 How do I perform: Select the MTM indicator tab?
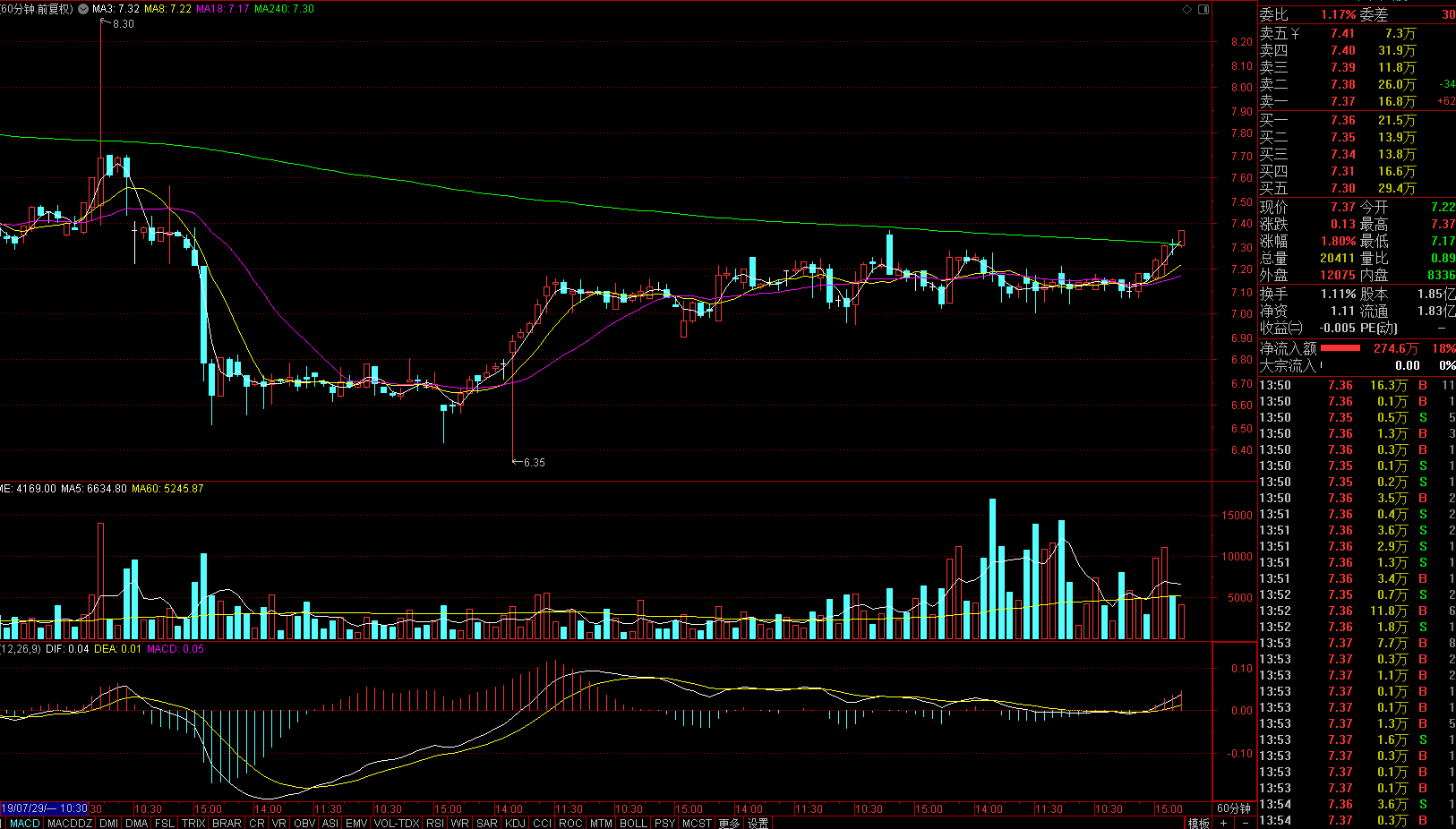[601, 823]
